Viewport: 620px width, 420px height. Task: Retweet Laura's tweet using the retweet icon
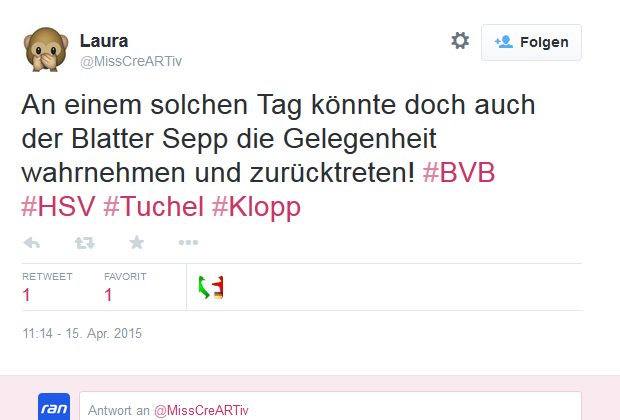coord(85,242)
